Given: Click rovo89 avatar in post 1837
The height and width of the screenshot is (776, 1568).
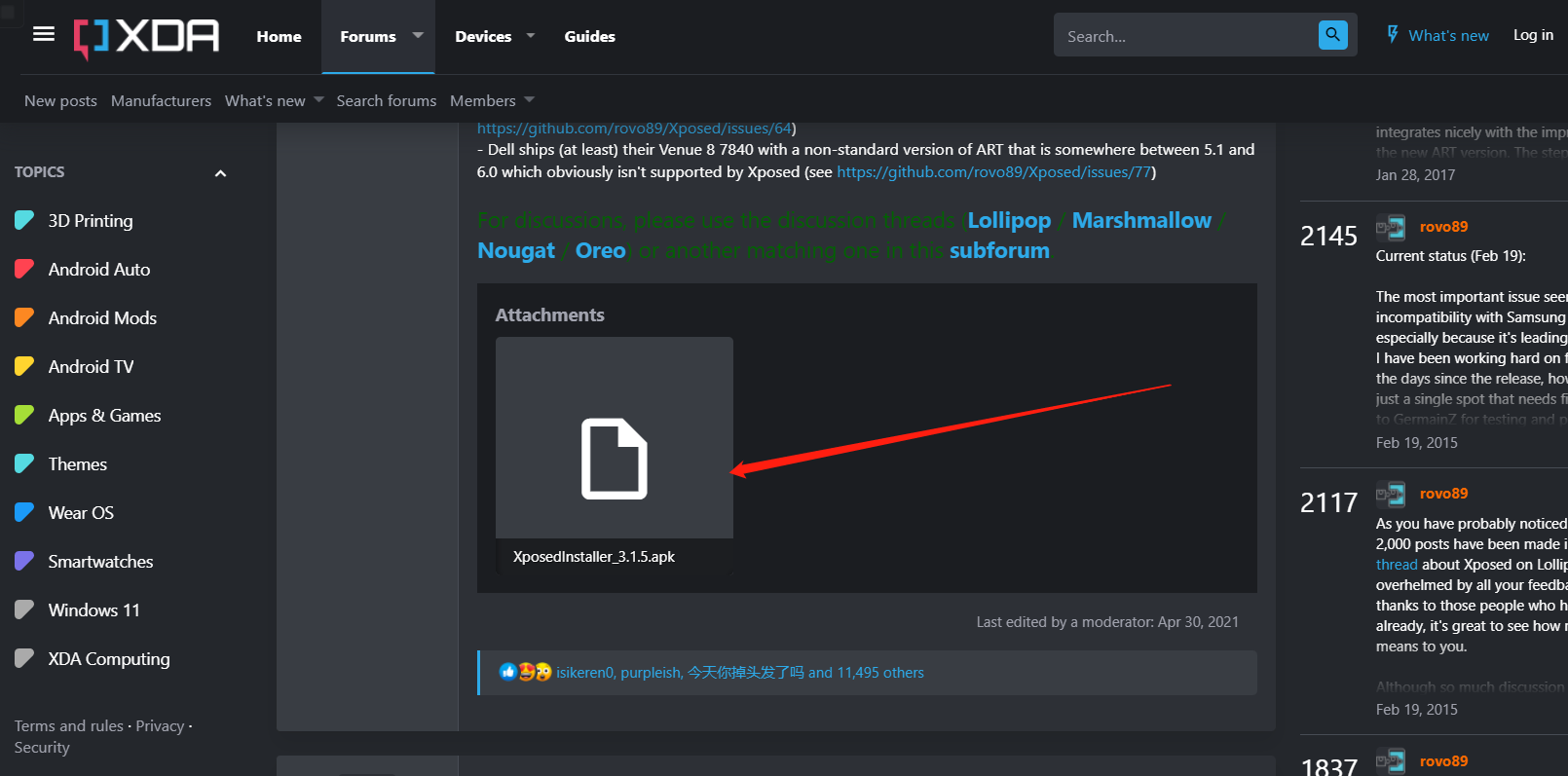Looking at the screenshot, I should 1391,761.
